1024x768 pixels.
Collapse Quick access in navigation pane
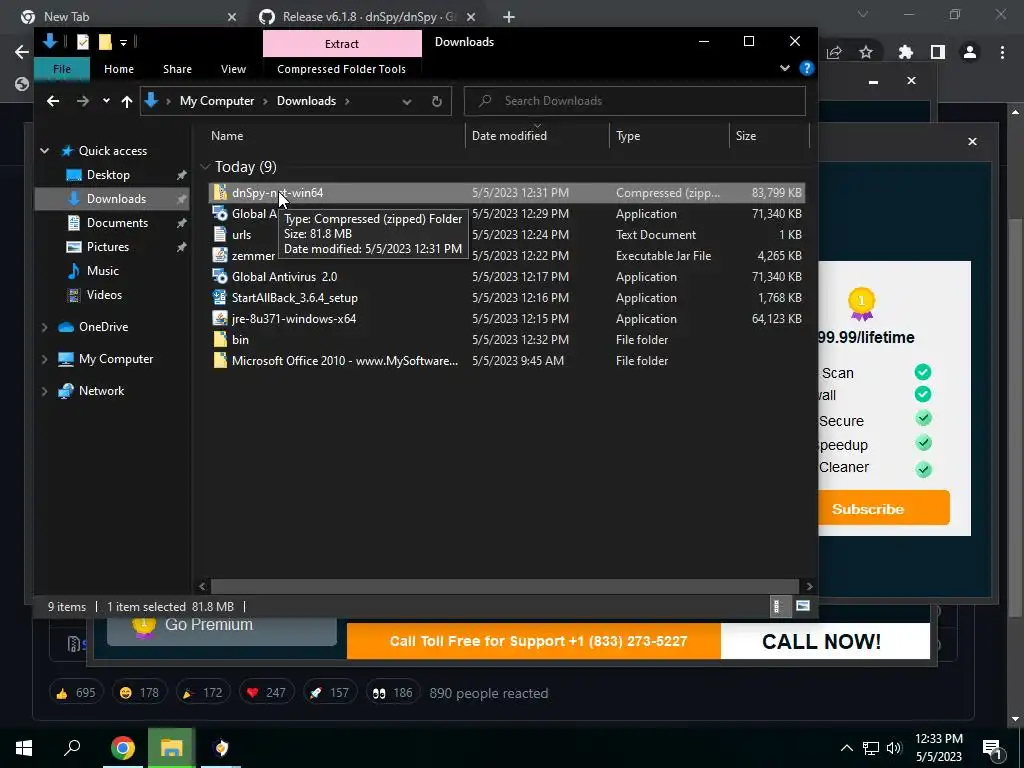click(44, 151)
